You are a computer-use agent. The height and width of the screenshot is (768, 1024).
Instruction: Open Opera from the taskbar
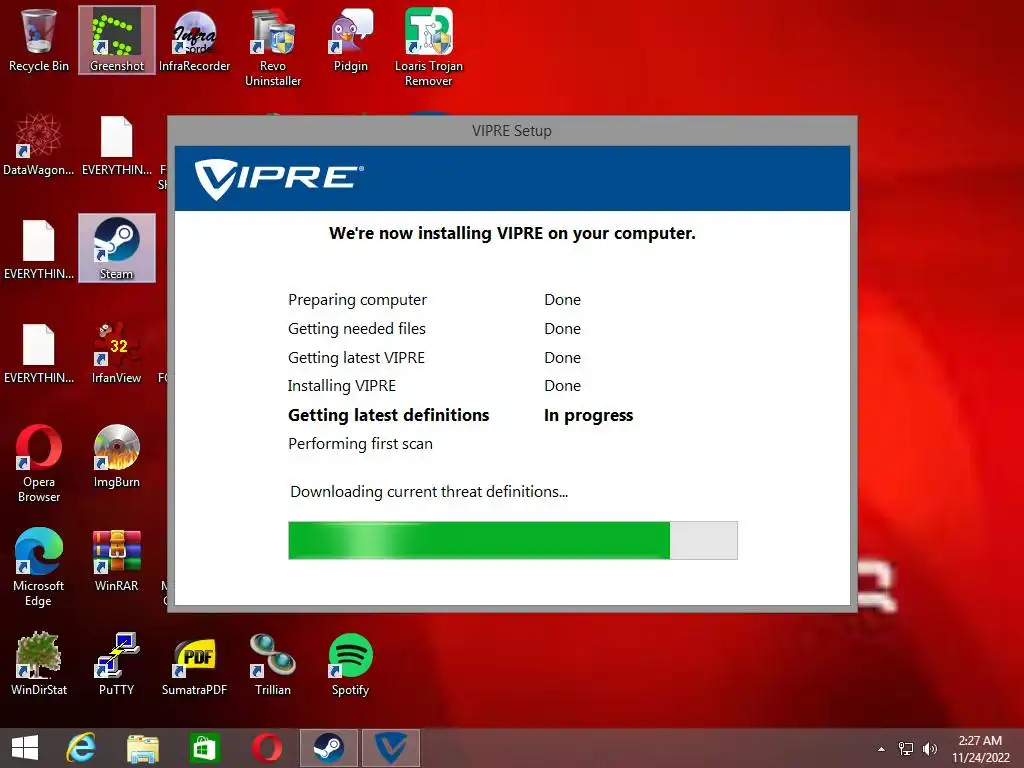(x=266, y=748)
